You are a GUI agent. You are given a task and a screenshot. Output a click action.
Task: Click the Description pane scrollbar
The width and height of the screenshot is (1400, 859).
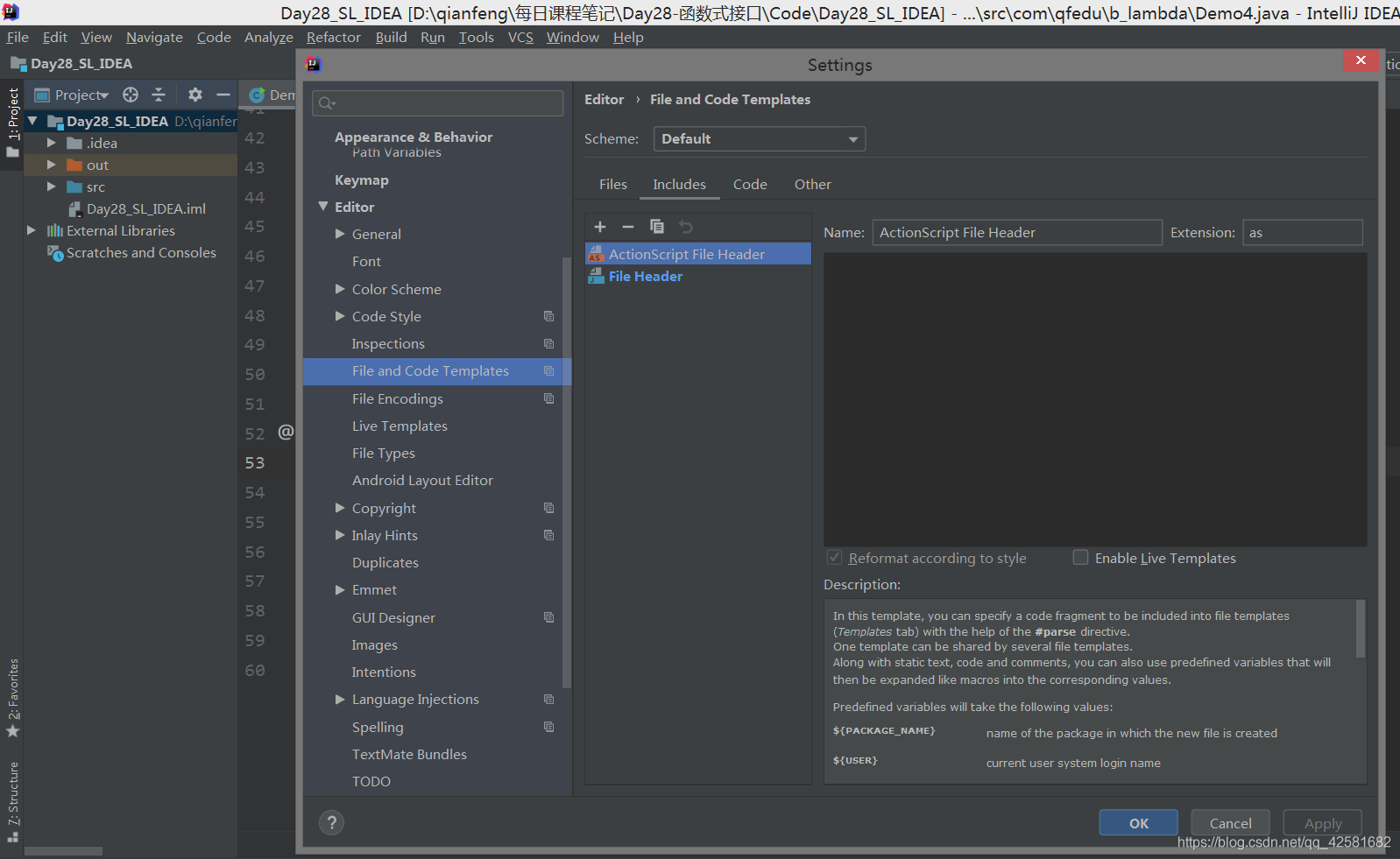pos(1360,629)
